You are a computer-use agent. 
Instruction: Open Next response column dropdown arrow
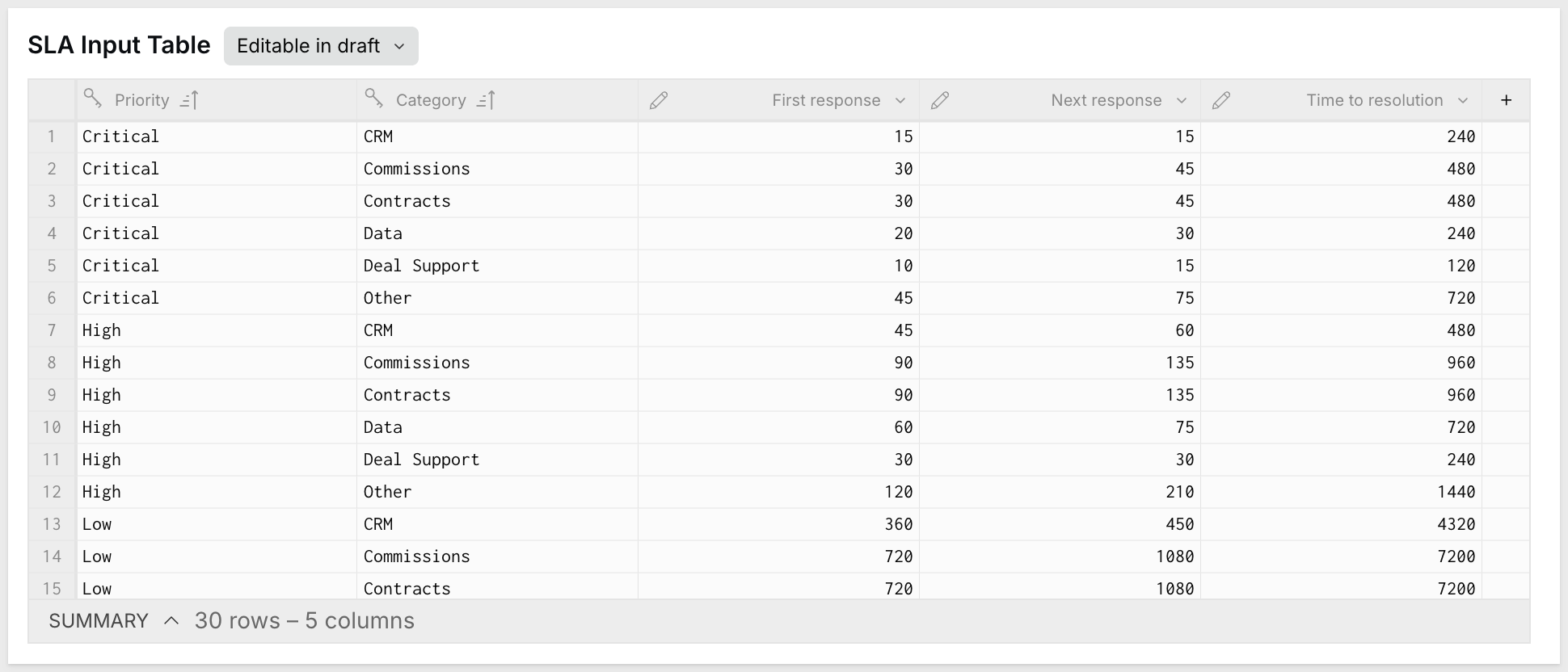(1182, 101)
